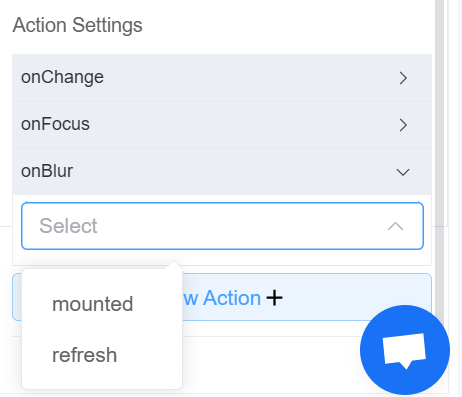The height and width of the screenshot is (397, 462).
Task: Click the blue Action word in the button
Action: coord(232,298)
